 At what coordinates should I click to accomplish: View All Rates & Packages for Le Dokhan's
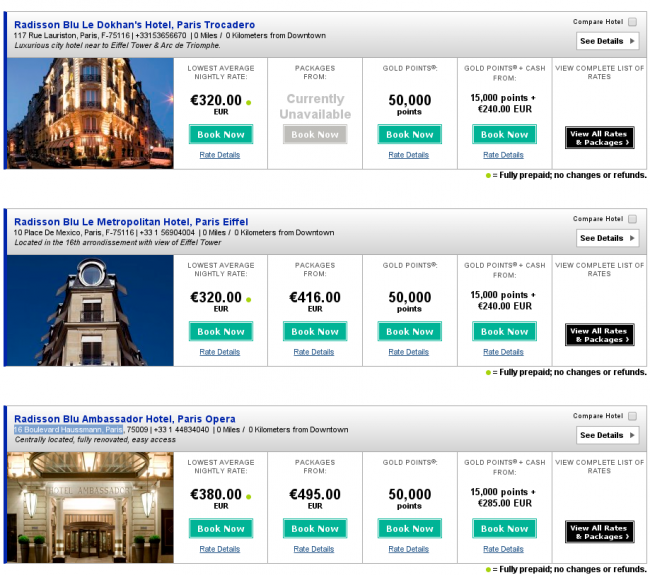599,138
